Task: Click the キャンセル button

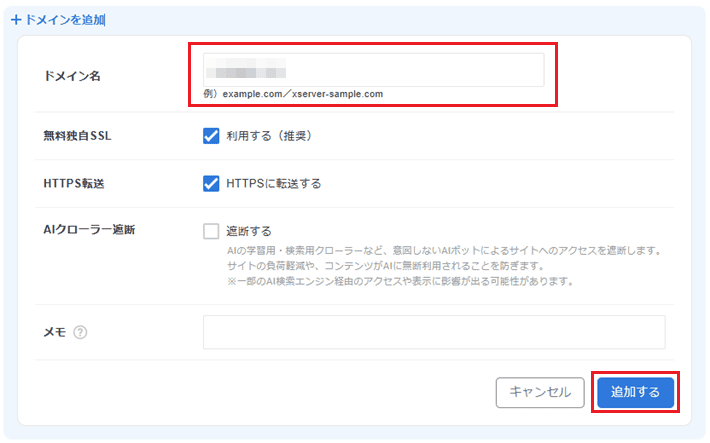Action: click(540, 392)
